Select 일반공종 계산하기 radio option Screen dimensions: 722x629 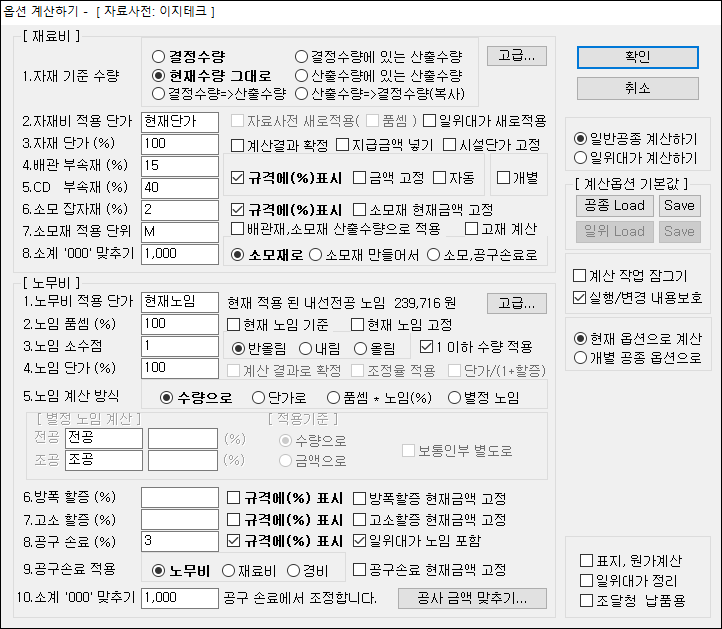point(636,139)
